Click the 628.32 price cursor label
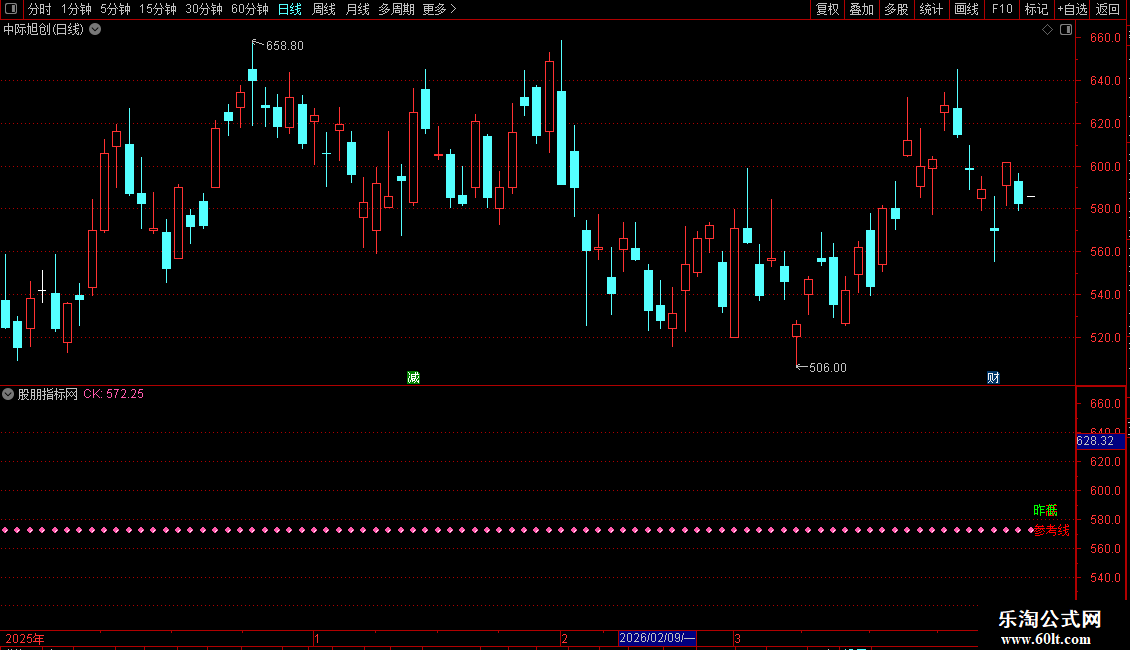 [x=1100, y=441]
